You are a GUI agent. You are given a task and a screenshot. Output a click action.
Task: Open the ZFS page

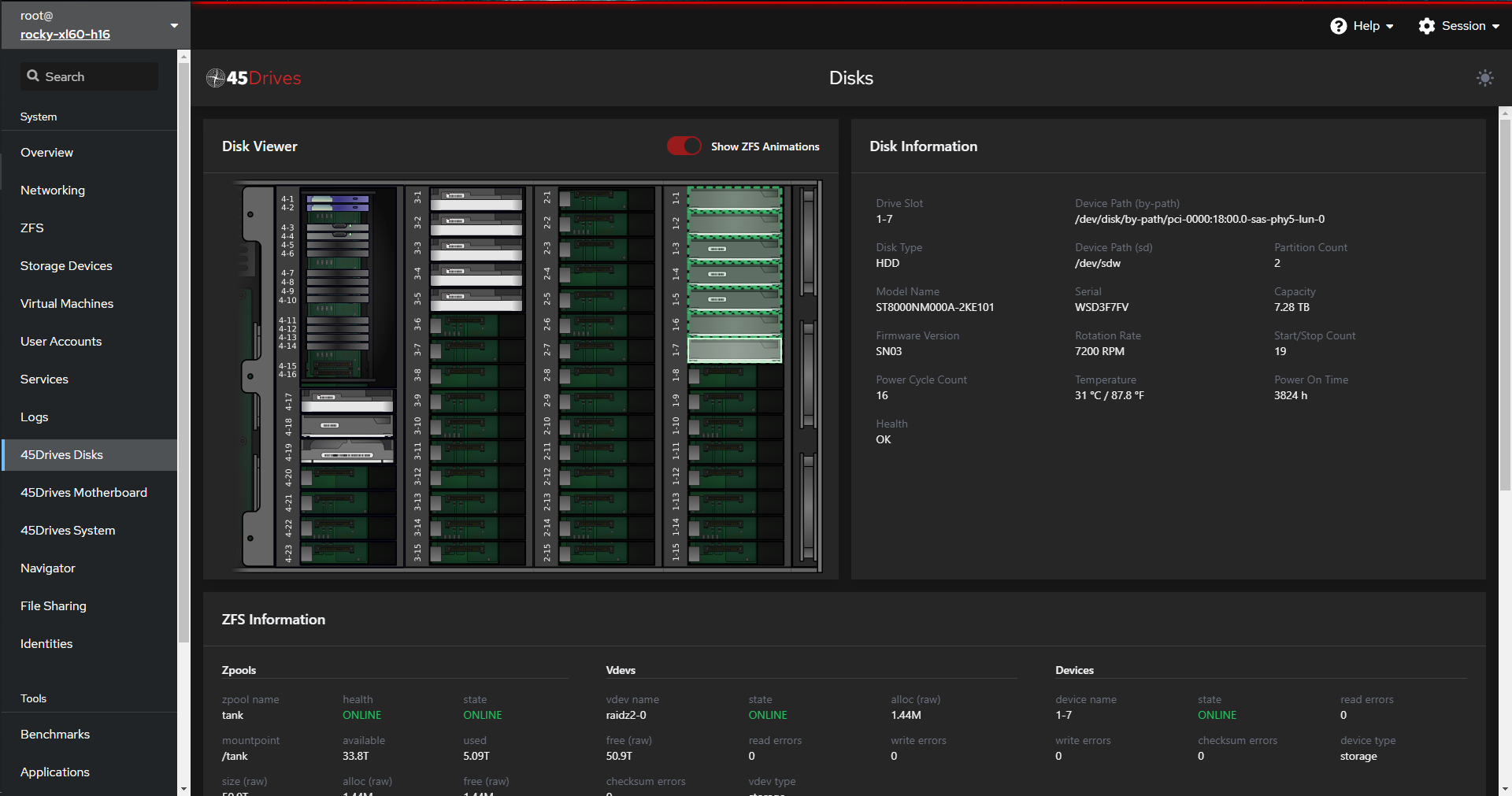point(89,228)
